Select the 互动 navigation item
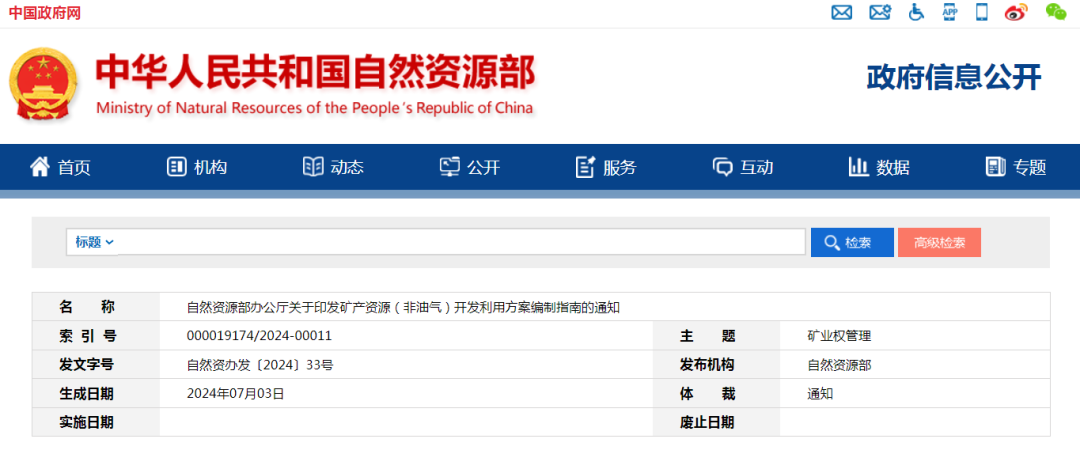This screenshot has height=454, width=1080. [x=743, y=167]
